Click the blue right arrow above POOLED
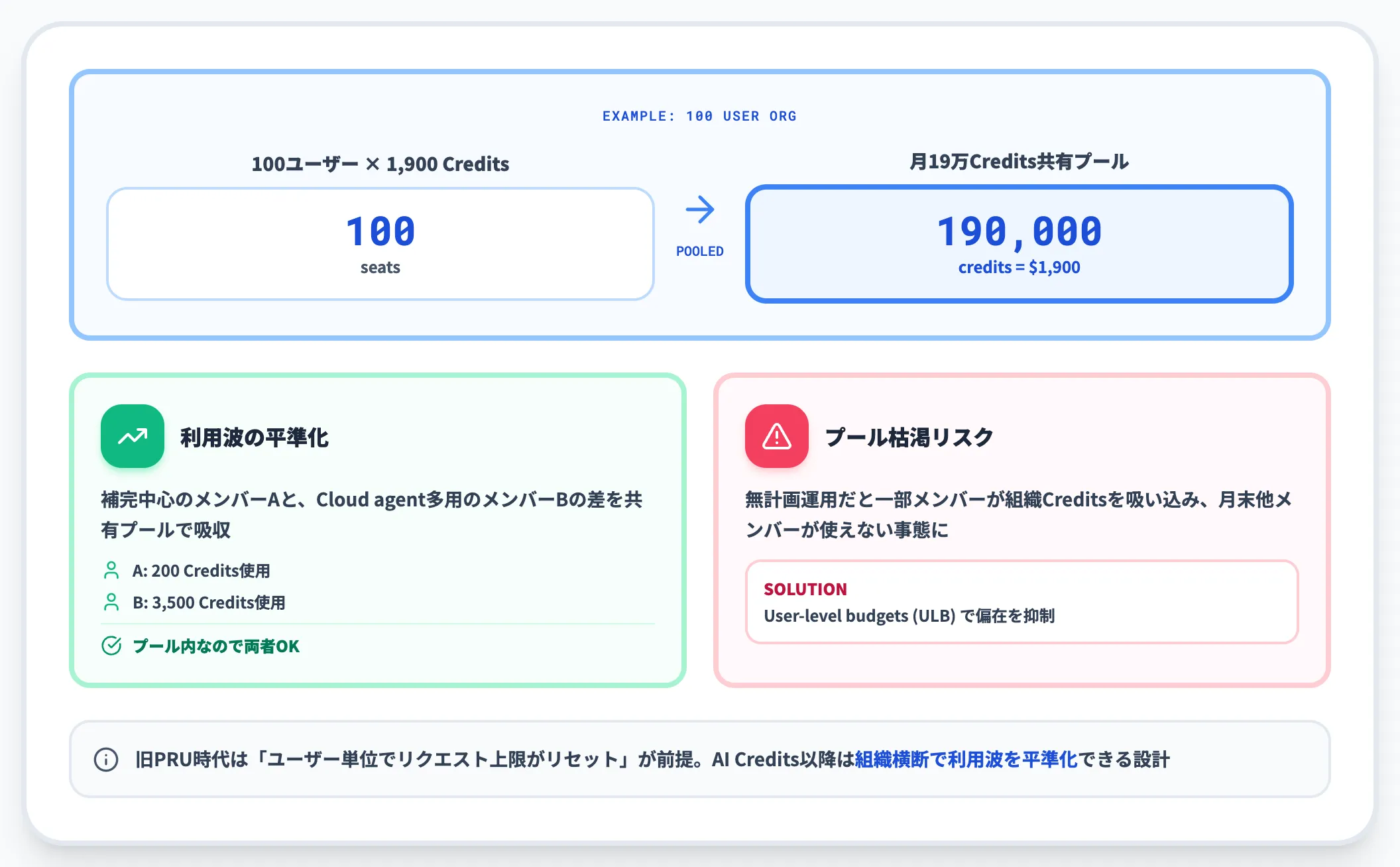 click(700, 209)
